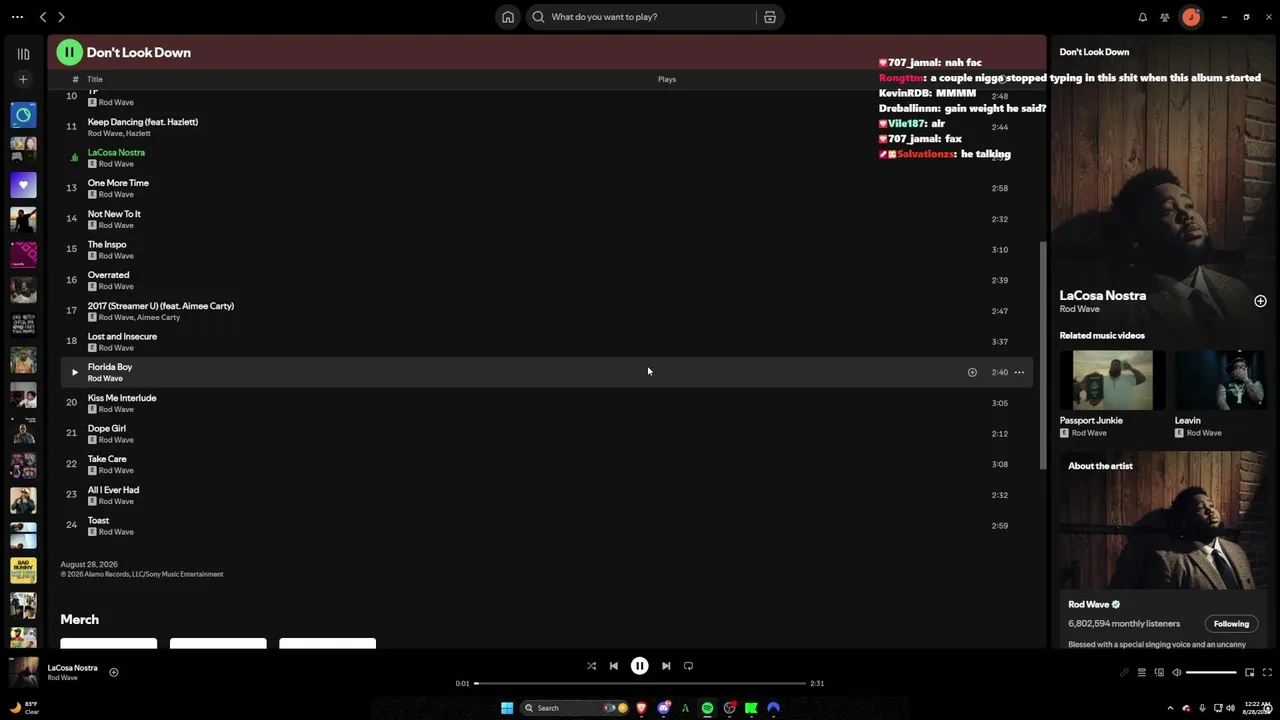The image size is (1280, 720).
Task: Select track All I Ever Had
Action: point(546,495)
